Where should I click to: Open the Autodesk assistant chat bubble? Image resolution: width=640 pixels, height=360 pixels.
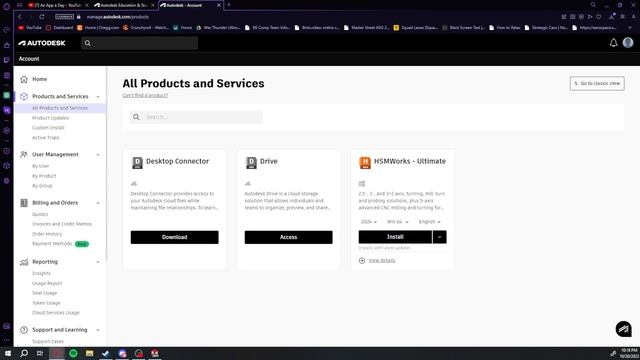[x=623, y=329]
